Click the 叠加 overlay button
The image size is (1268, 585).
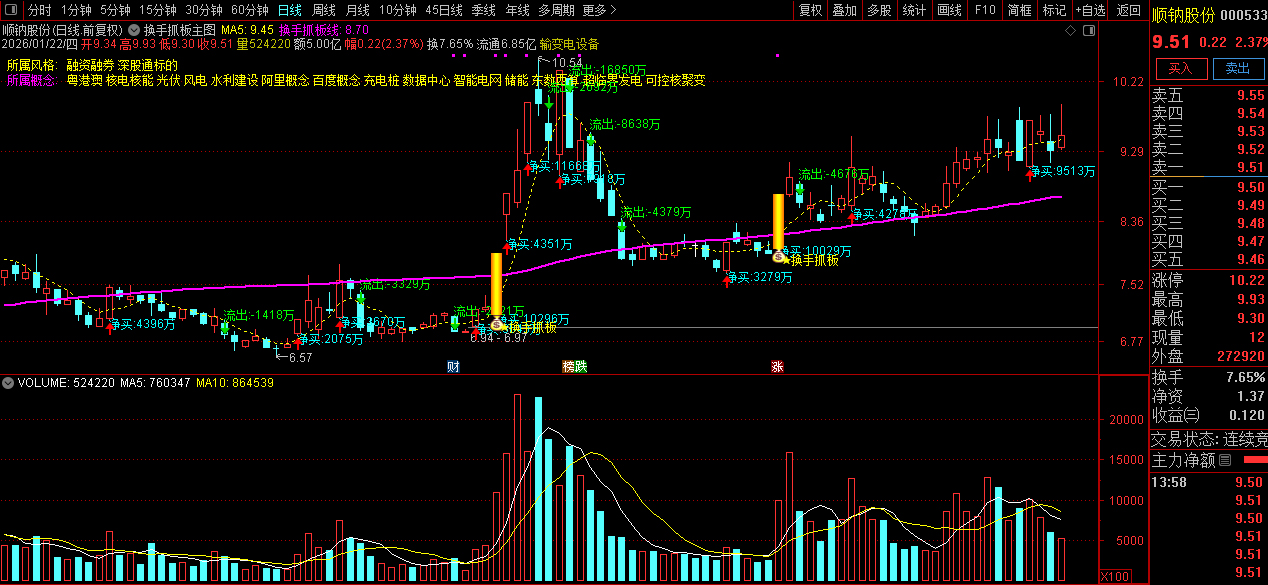845,10
